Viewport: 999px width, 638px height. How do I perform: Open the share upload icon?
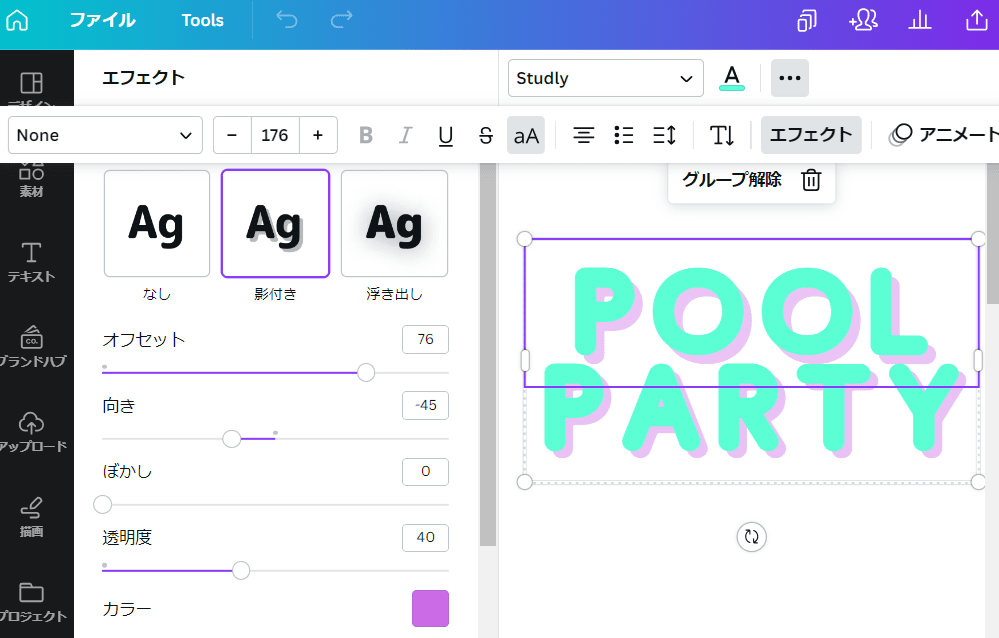point(975,20)
